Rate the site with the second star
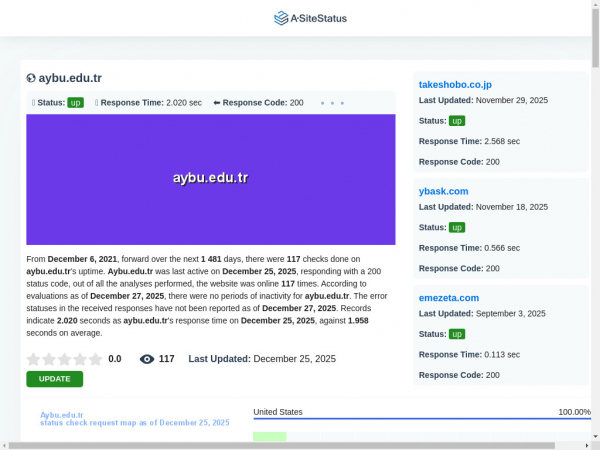Screen dimensions: 600x450 (49, 359)
